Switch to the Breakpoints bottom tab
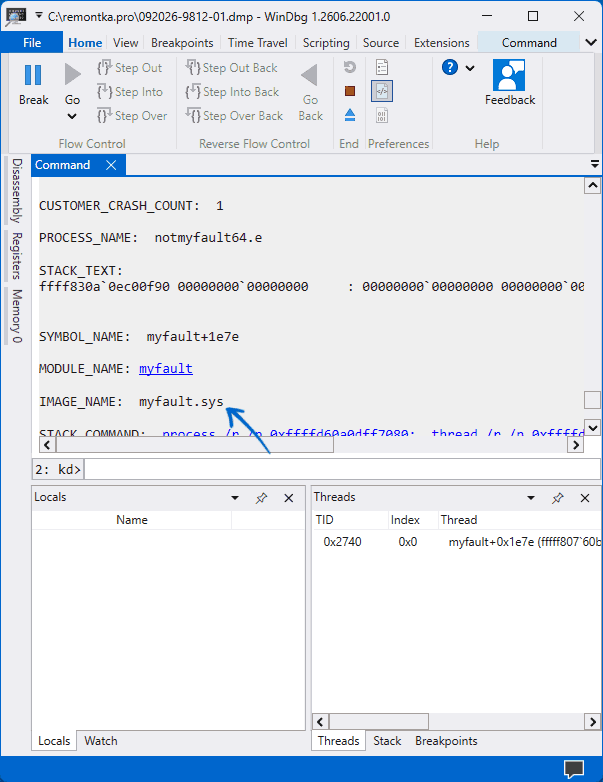Screen dimensions: 603x782 446,741
